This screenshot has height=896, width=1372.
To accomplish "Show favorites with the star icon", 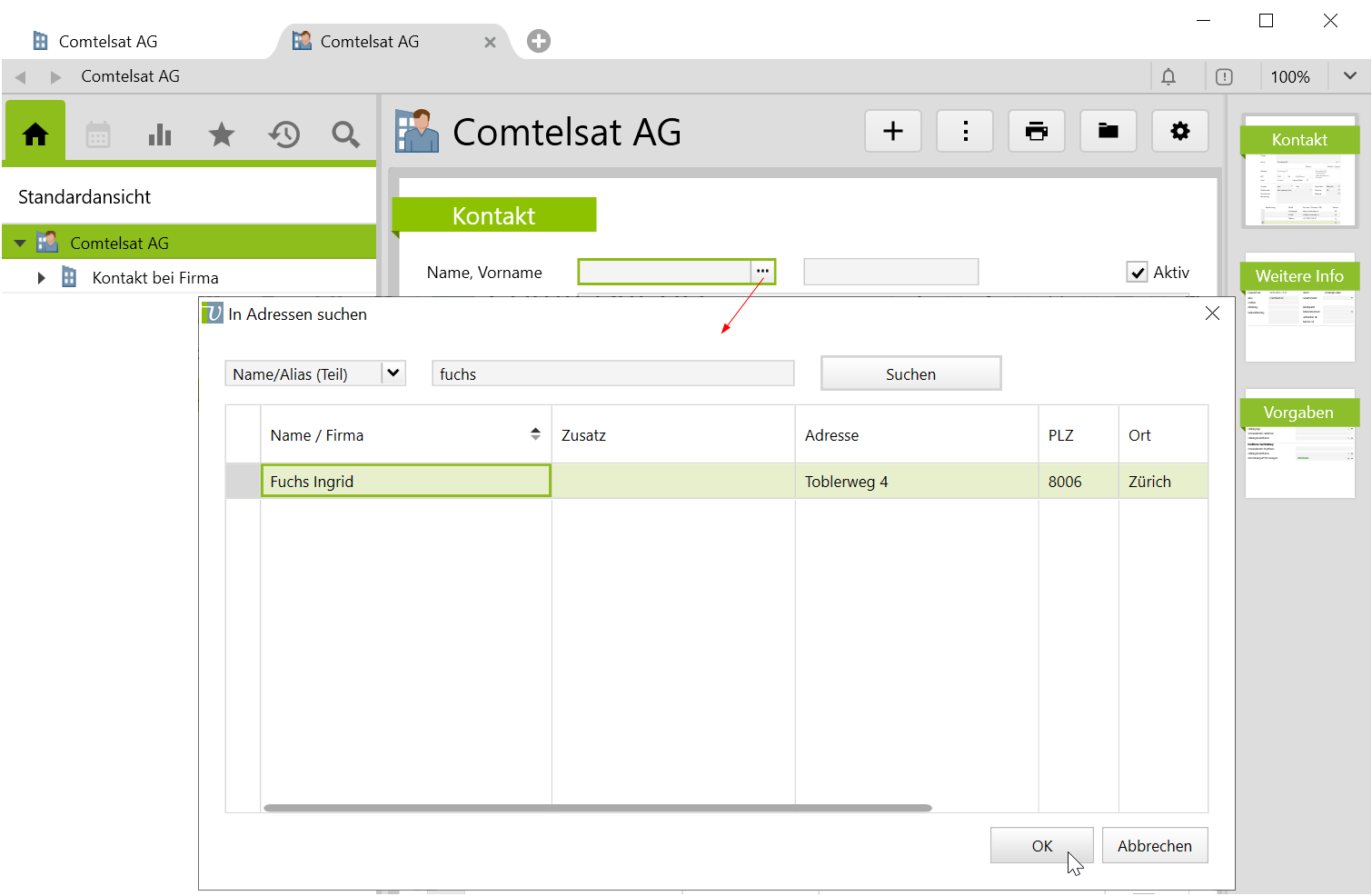I will [222, 135].
